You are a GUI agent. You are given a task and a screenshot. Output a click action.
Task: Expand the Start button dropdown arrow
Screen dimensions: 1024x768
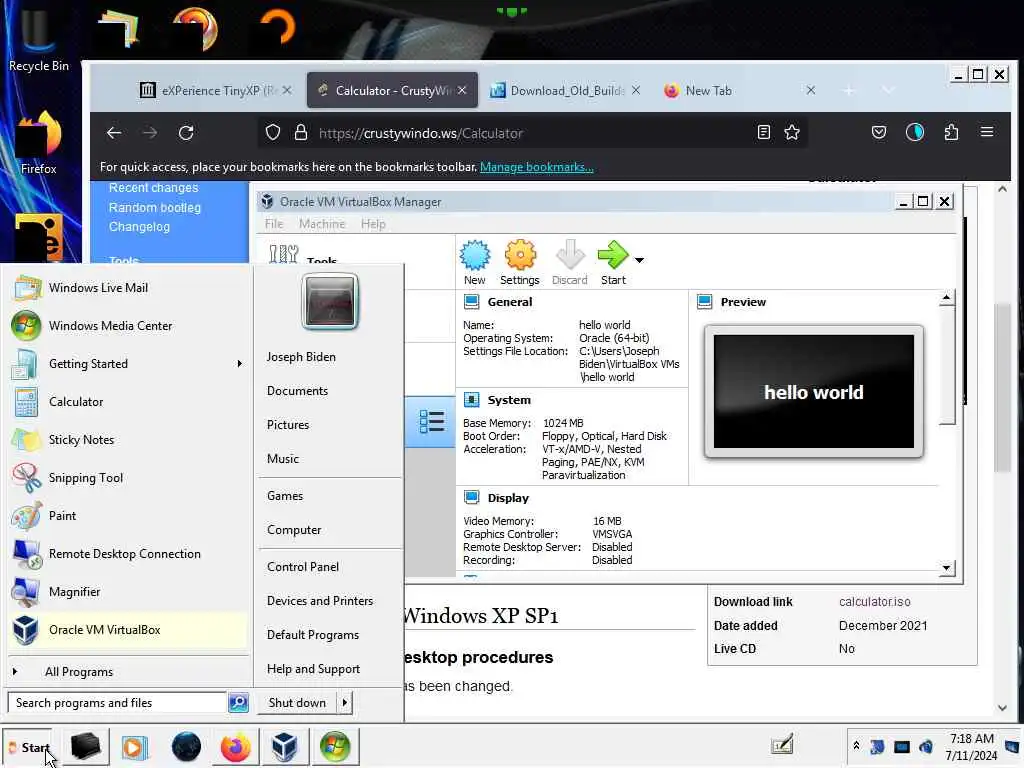click(639, 260)
